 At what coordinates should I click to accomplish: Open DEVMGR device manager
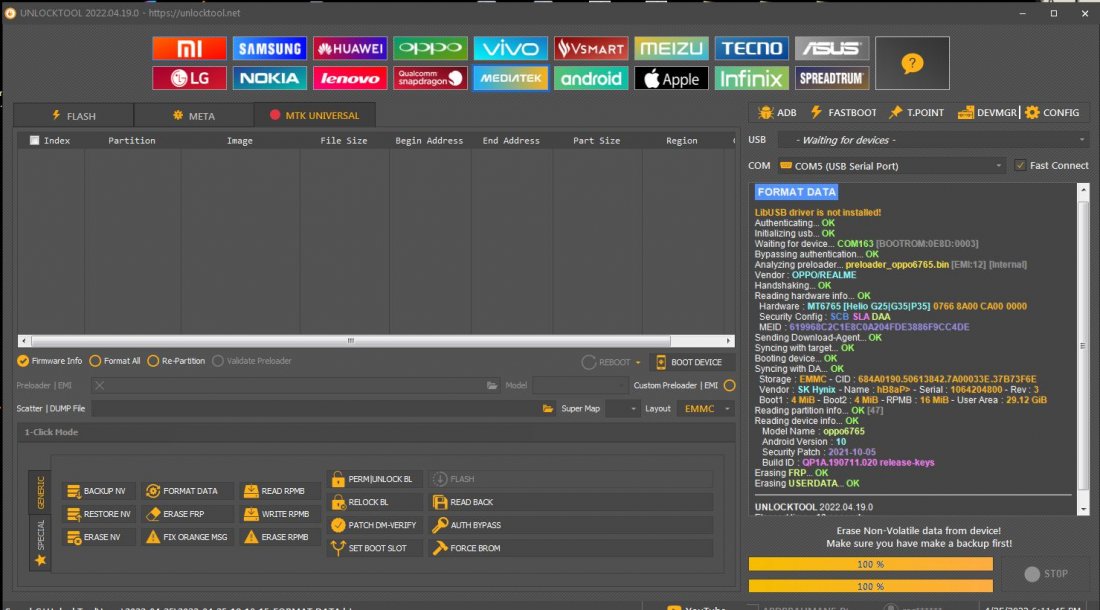(987, 112)
